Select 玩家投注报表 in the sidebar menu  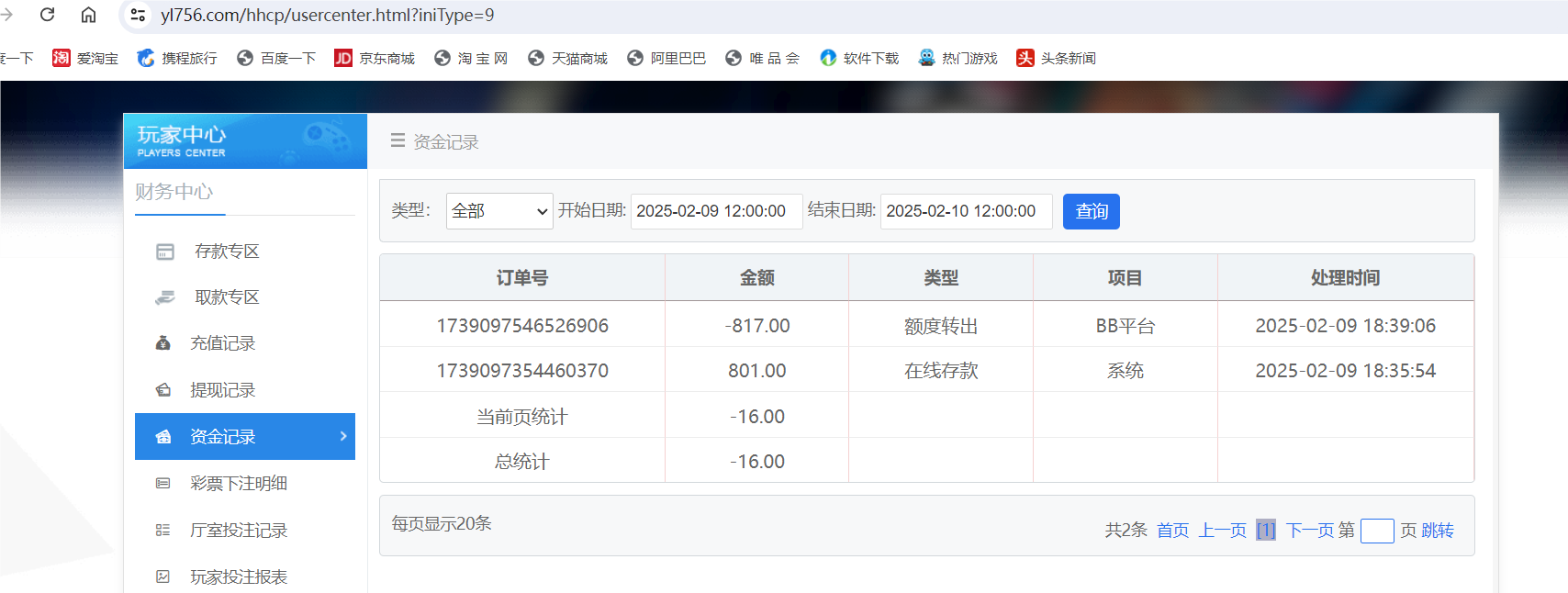(x=239, y=576)
